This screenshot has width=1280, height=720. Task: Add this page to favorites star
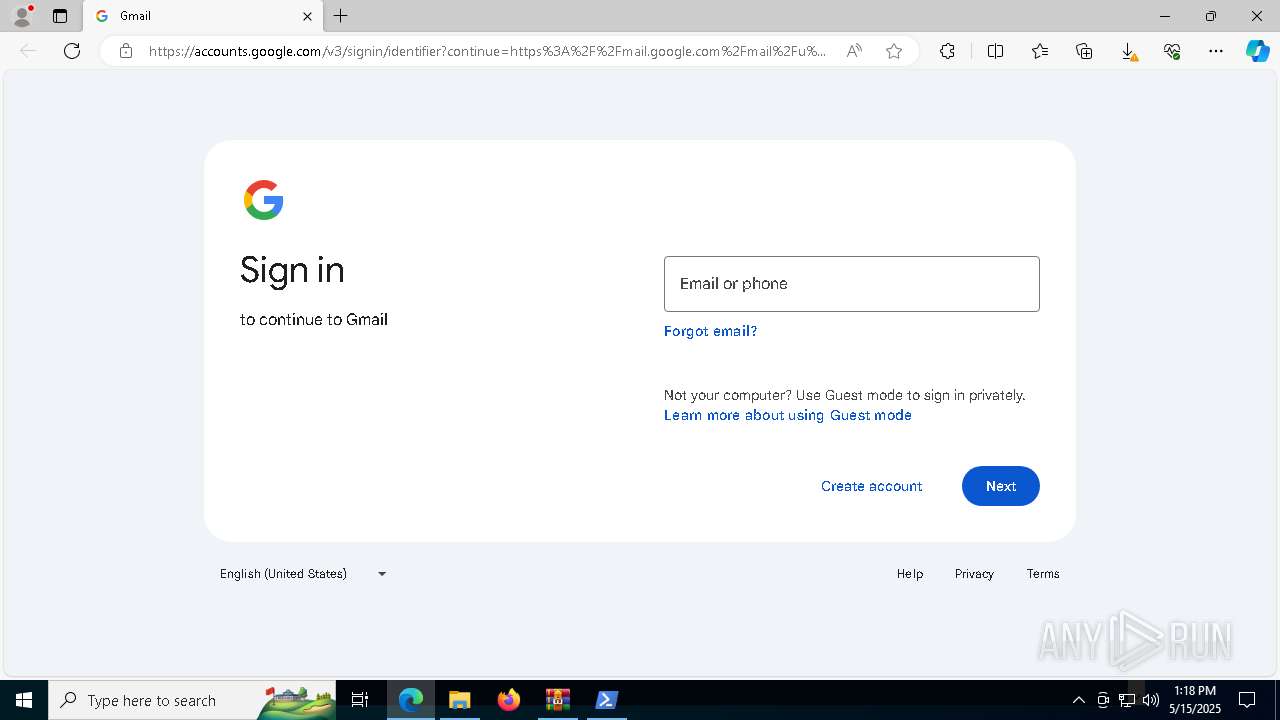pyautogui.click(x=894, y=51)
